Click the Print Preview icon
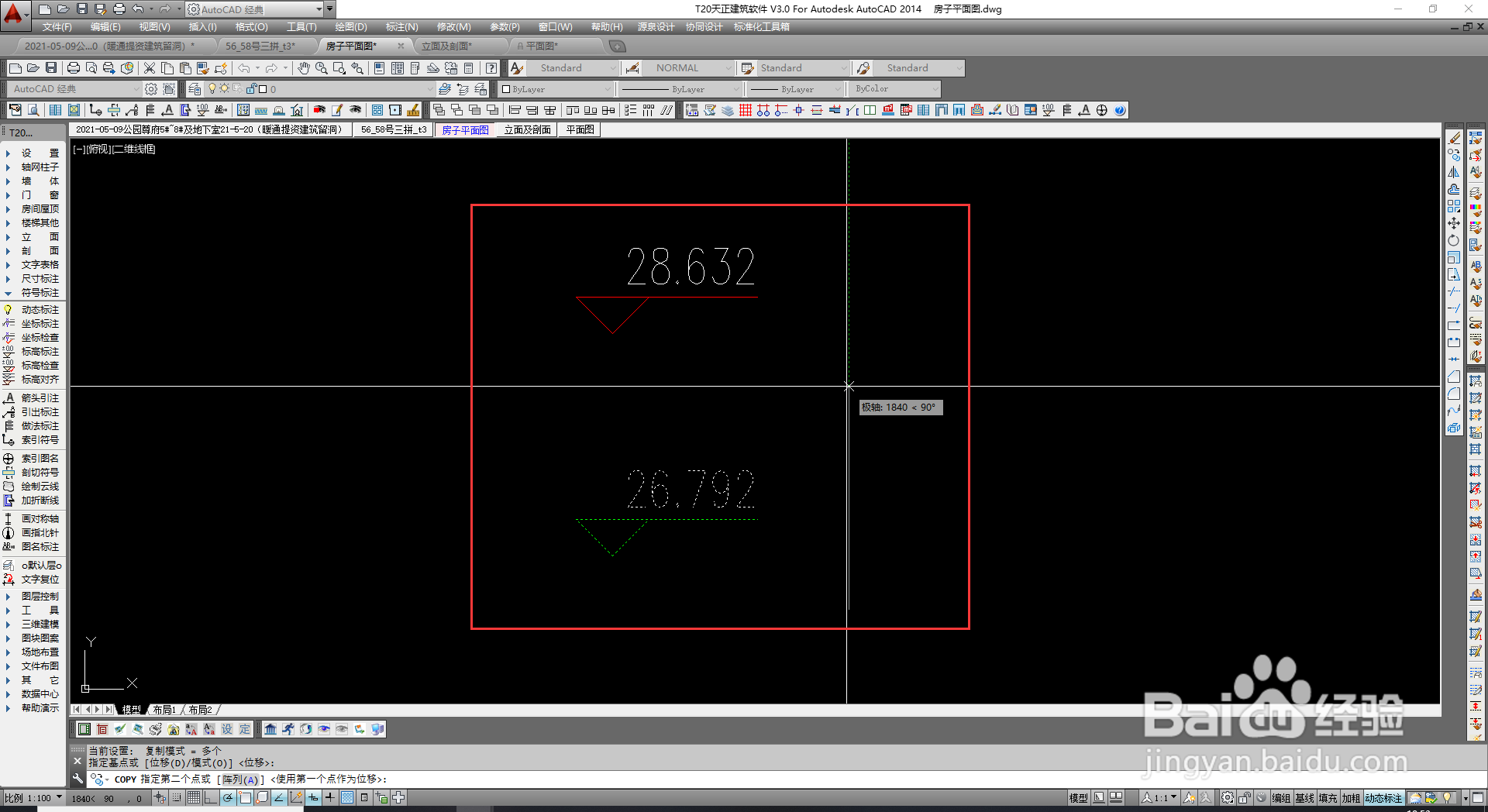1488x812 pixels. pos(91,68)
